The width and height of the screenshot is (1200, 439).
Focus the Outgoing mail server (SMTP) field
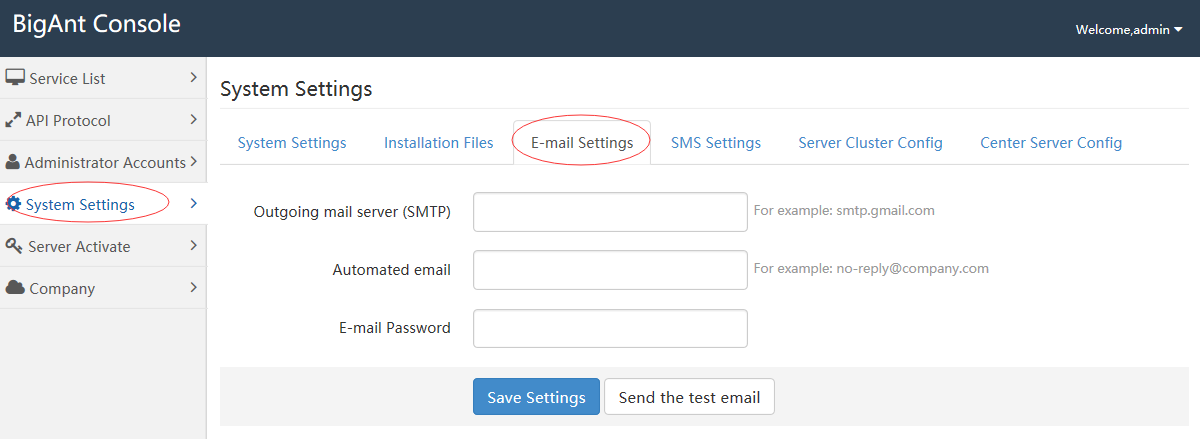point(610,212)
